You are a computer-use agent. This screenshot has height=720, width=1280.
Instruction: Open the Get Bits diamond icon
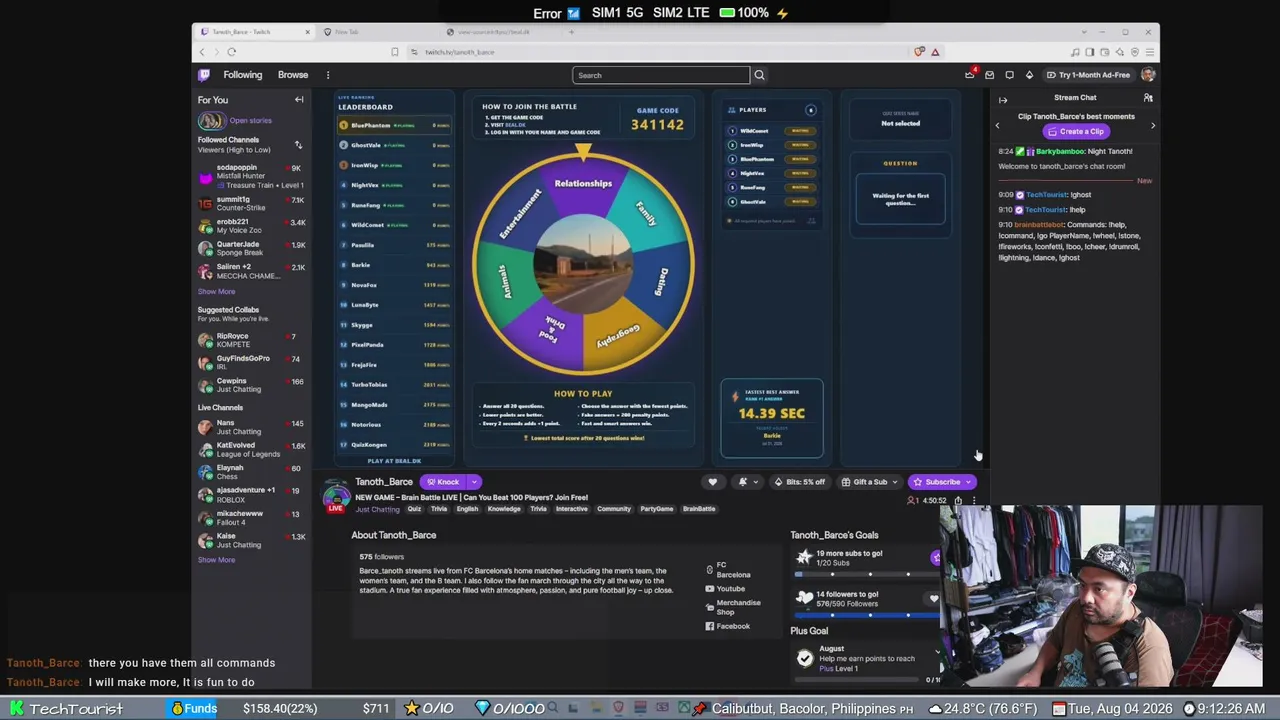[x=1029, y=75]
